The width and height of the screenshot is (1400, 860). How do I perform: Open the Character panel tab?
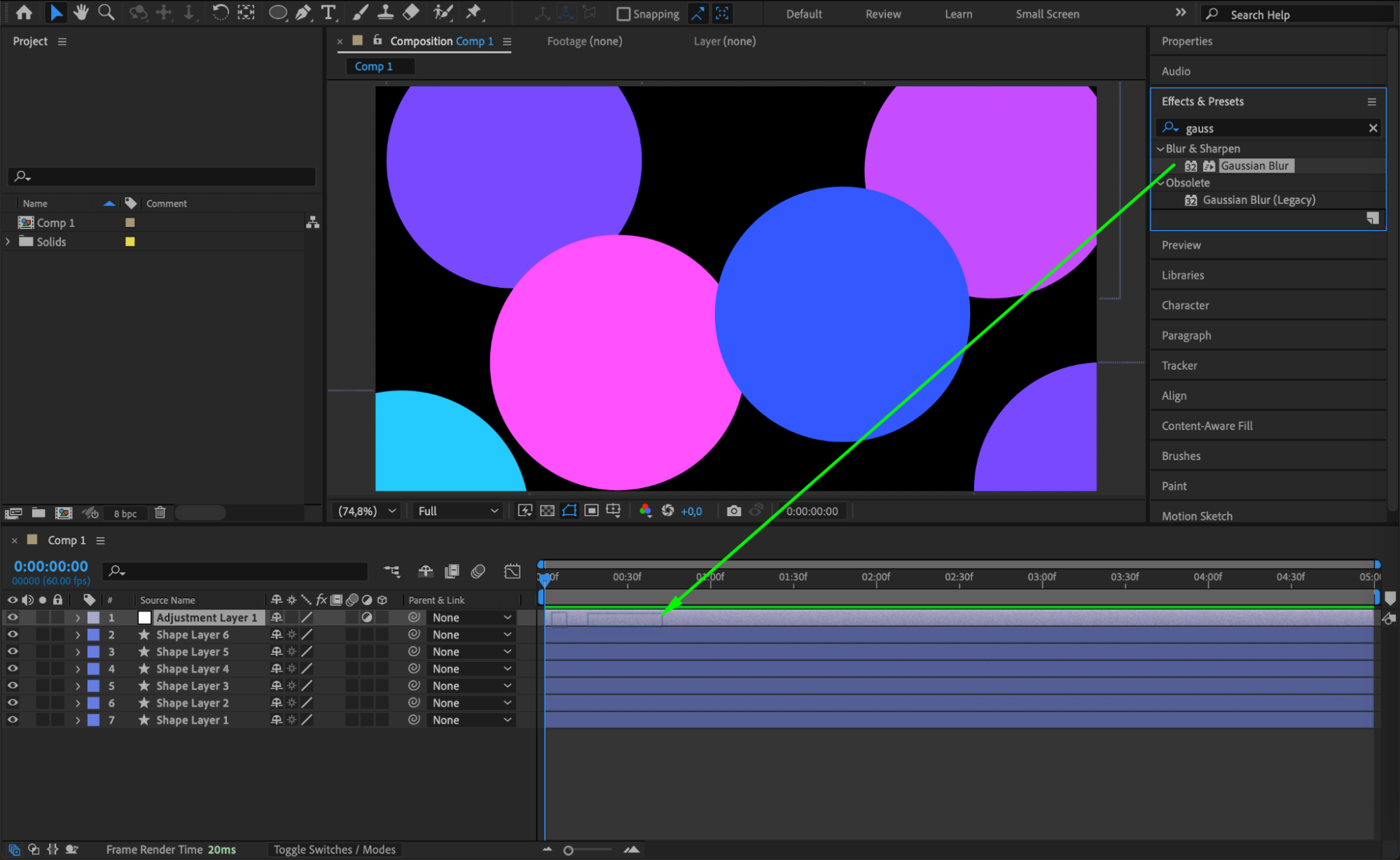point(1185,305)
